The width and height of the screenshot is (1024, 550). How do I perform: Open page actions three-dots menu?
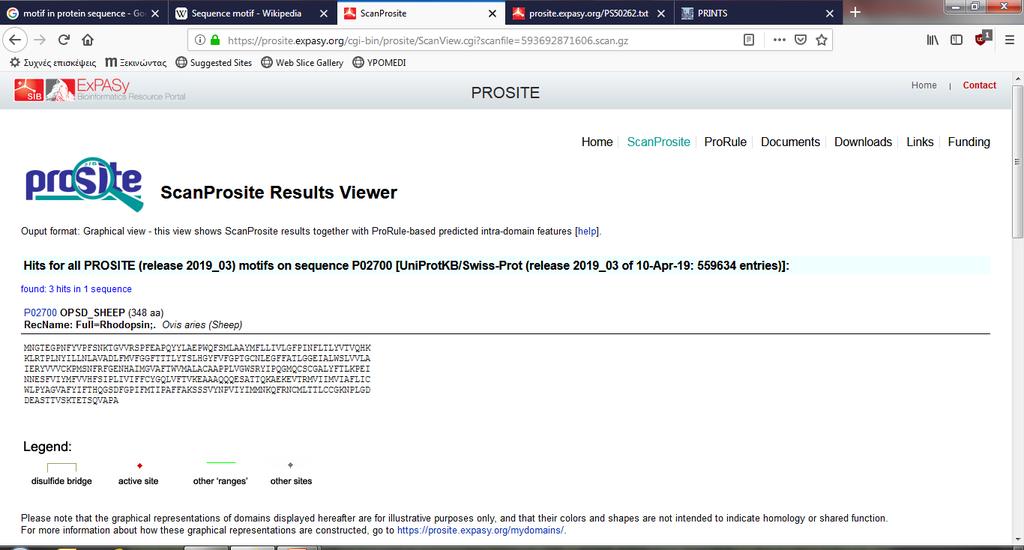click(x=779, y=40)
